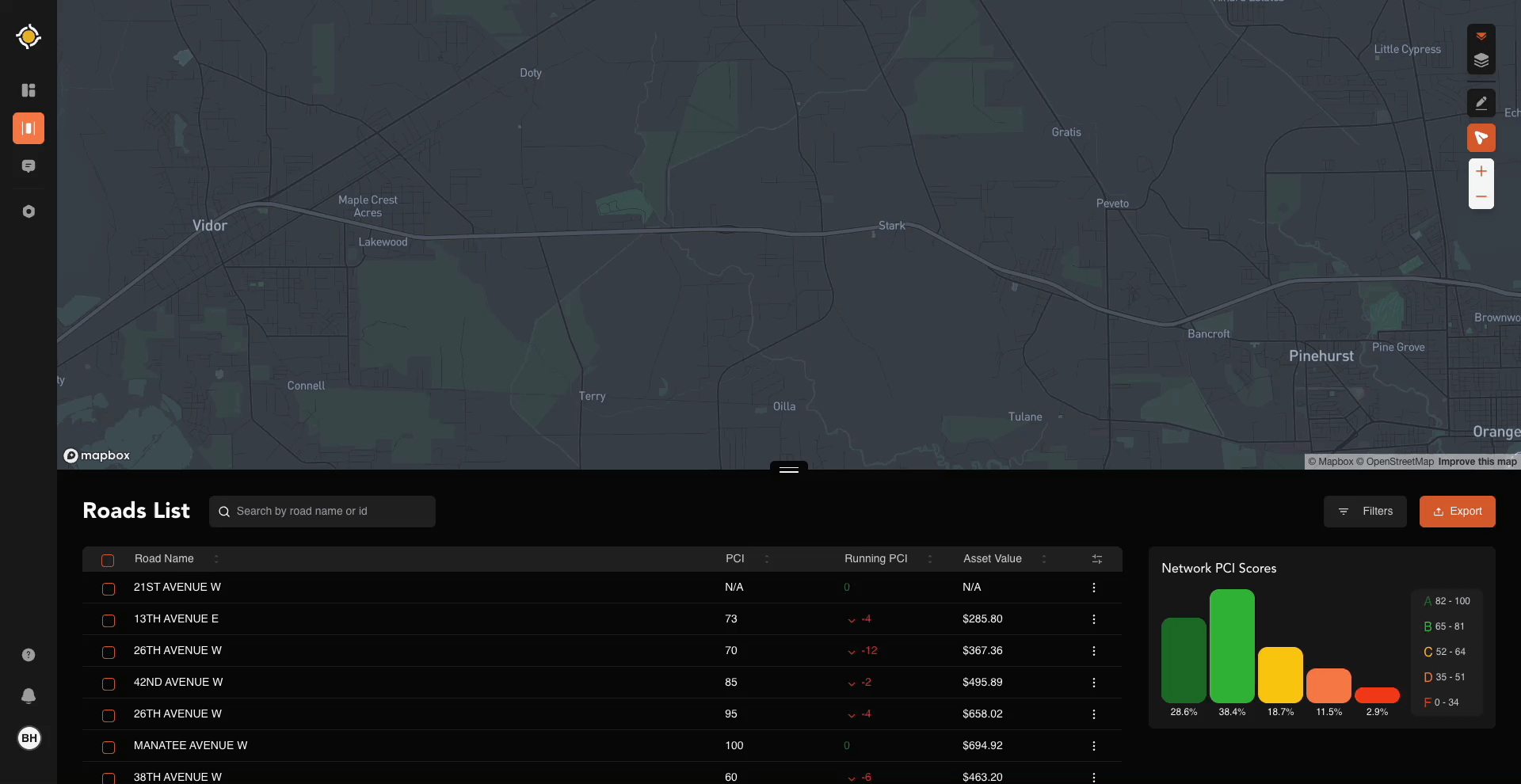Open the map basemap style chevron
The height and width of the screenshot is (784, 1521).
click(x=1481, y=36)
